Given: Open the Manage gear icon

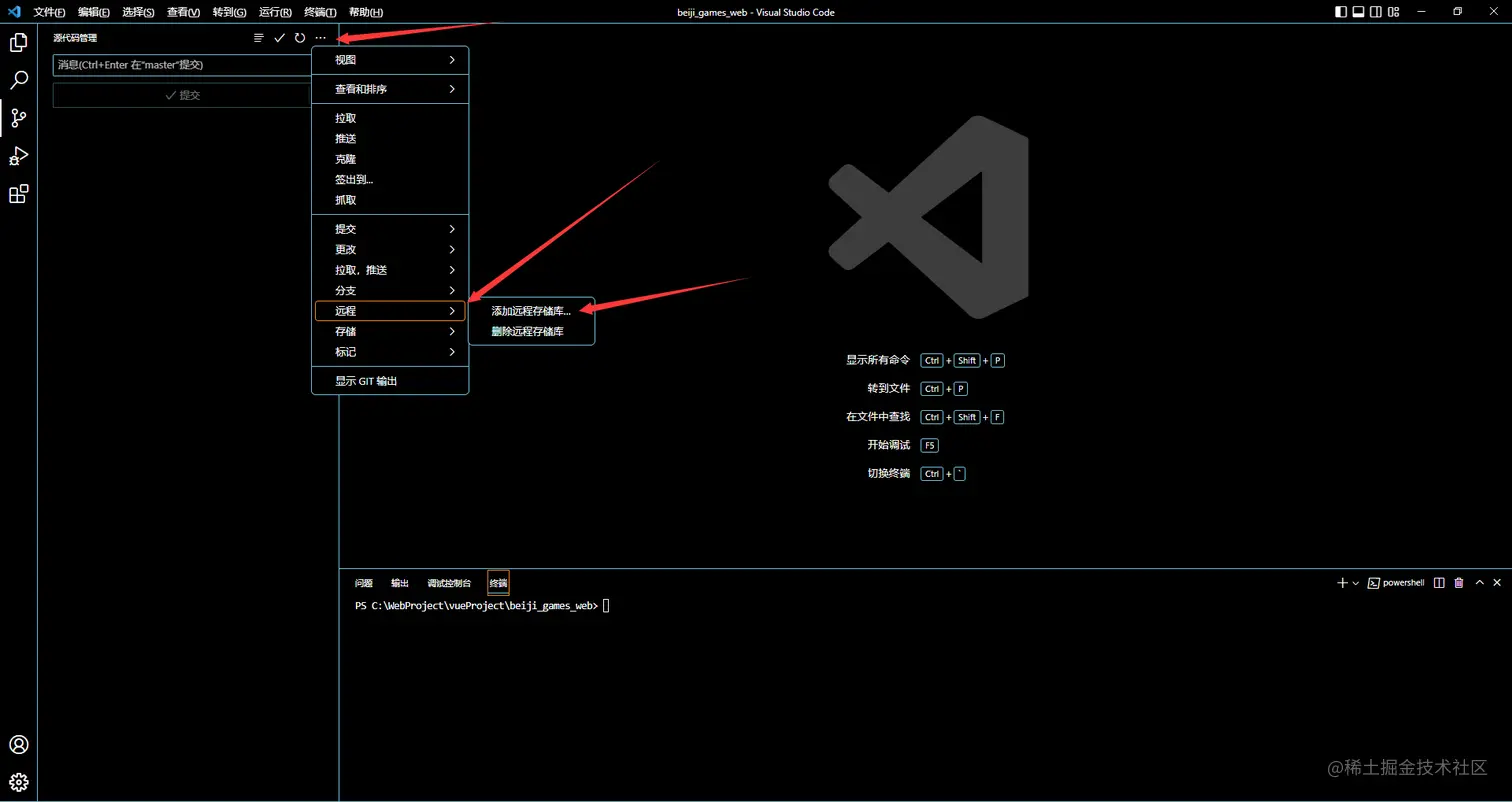Looking at the screenshot, I should coord(18,782).
